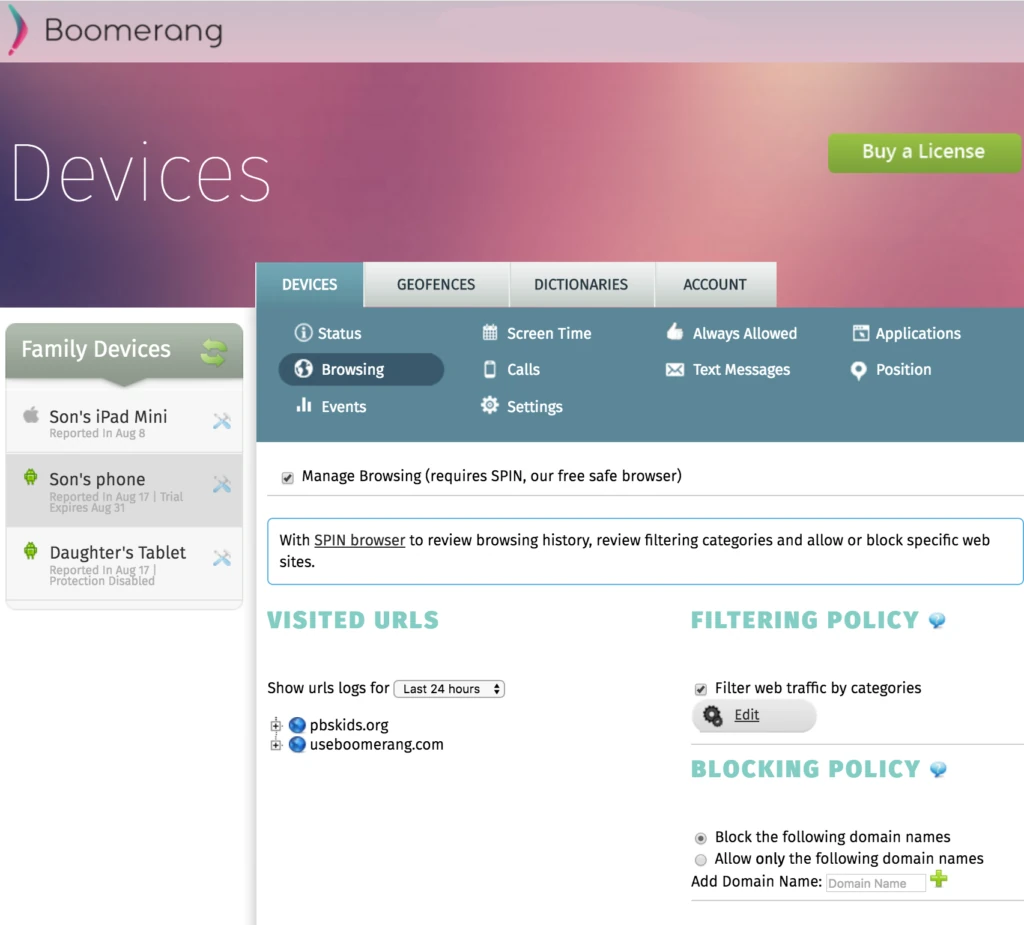This screenshot has width=1024, height=925.
Task: Open the Last 24 hours dropdown
Action: 448,688
